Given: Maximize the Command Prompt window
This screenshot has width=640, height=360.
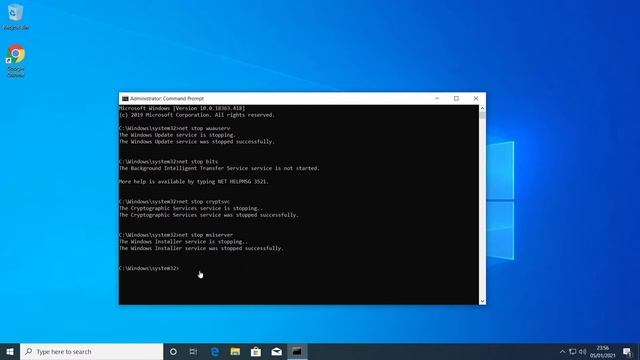Looking at the screenshot, I should [x=456, y=98].
